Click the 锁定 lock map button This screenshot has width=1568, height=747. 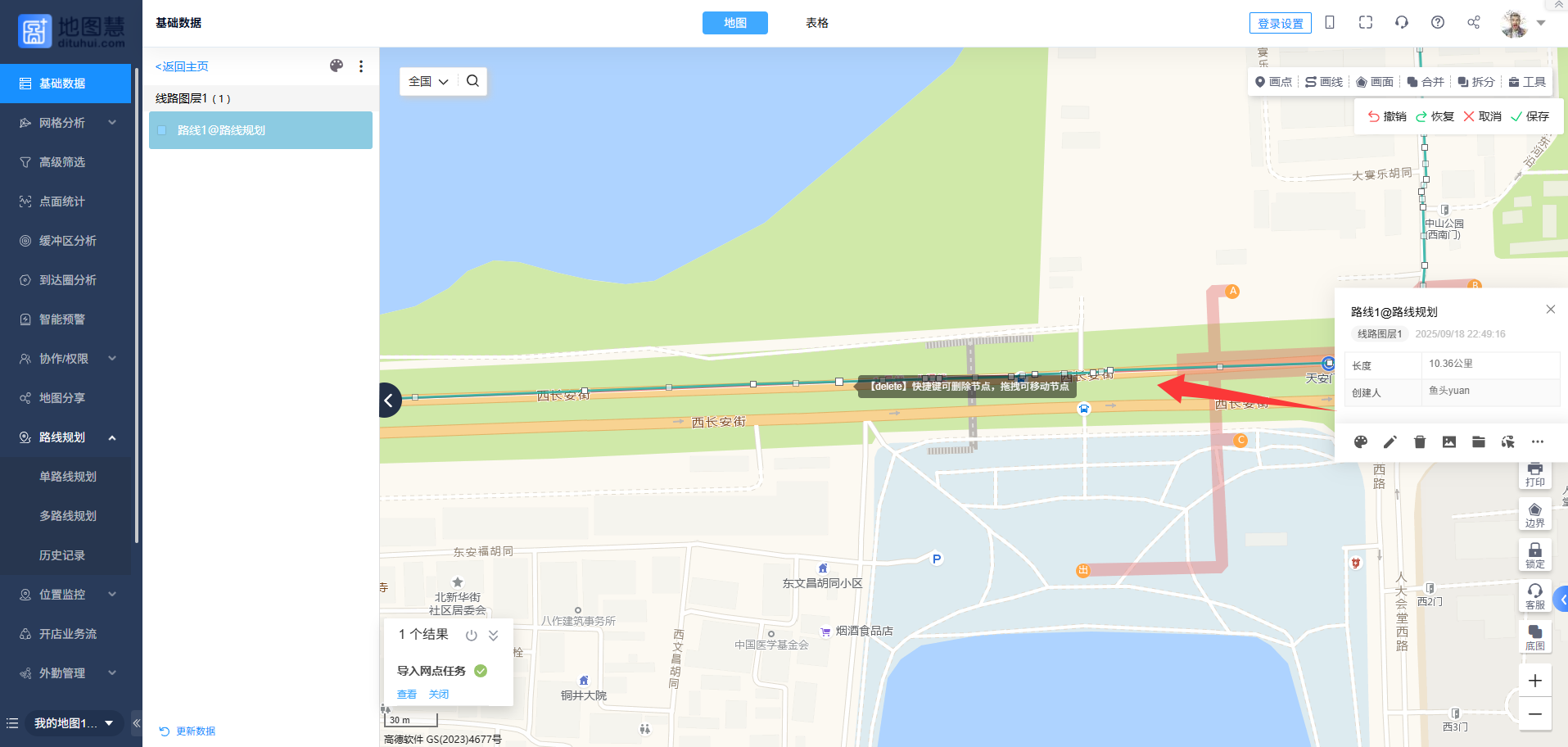[1534, 555]
